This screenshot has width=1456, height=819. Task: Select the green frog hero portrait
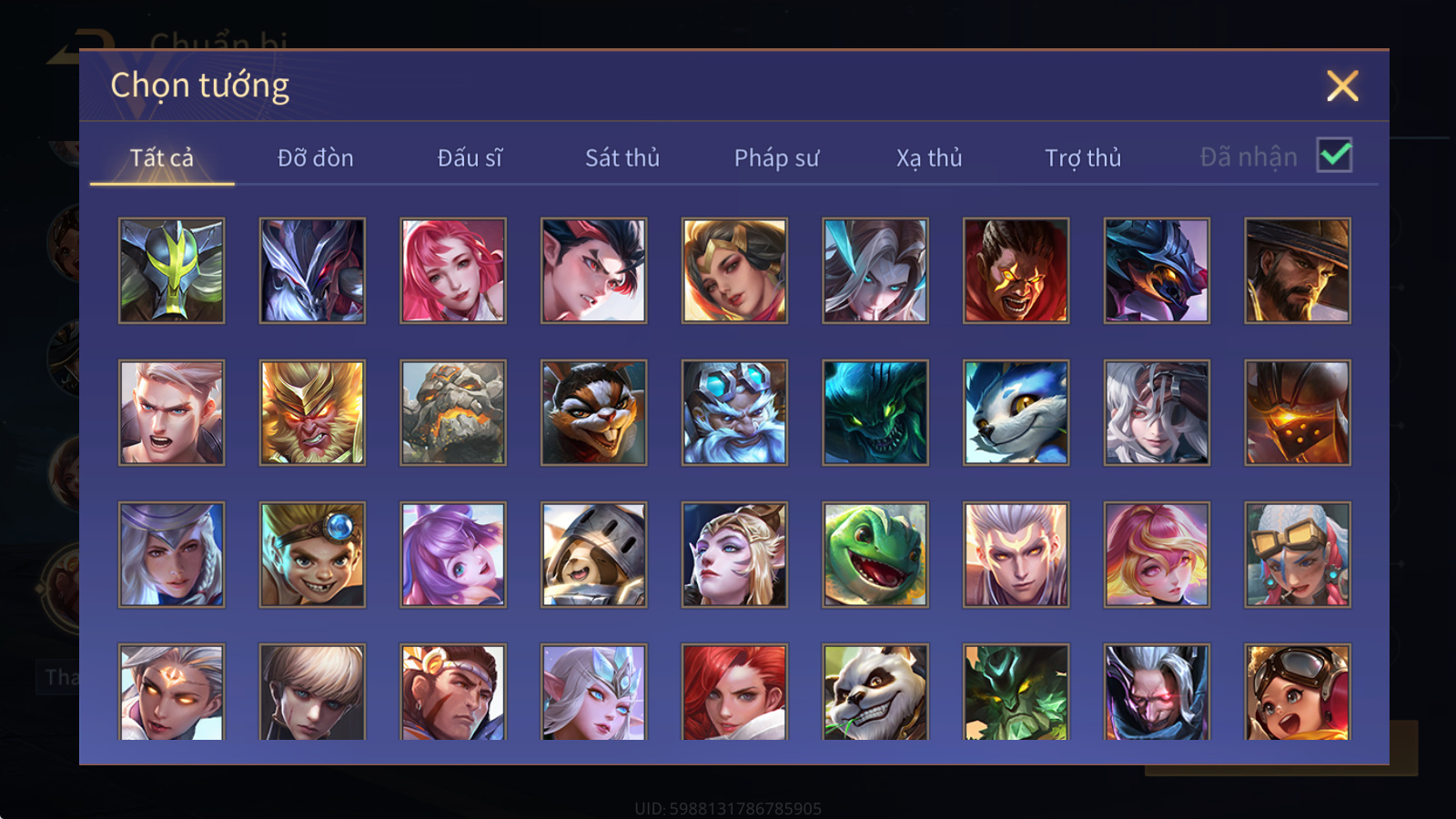[x=875, y=554]
